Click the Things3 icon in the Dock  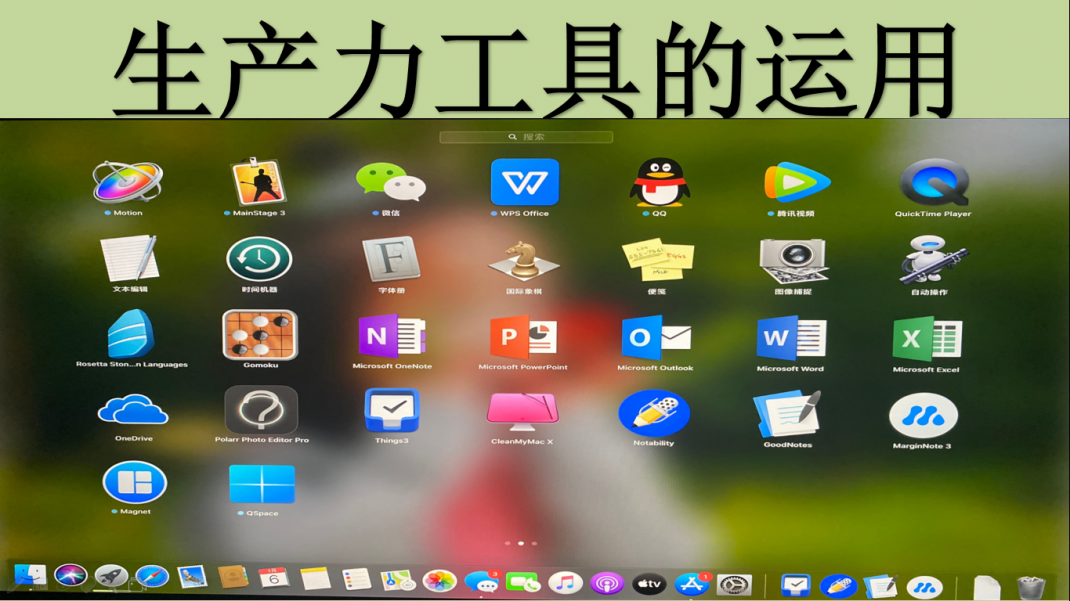click(x=795, y=585)
